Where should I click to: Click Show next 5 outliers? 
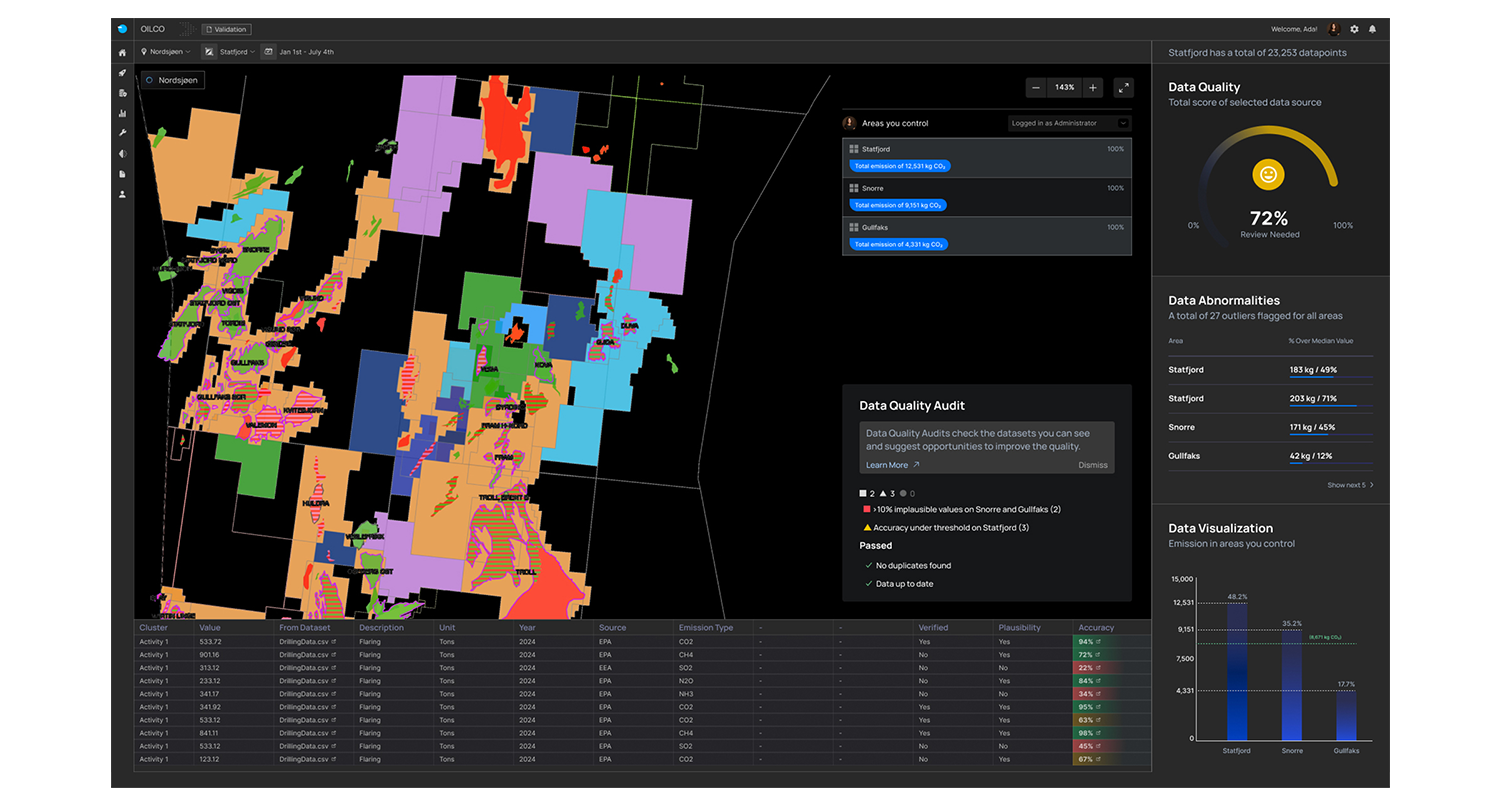(x=1350, y=485)
